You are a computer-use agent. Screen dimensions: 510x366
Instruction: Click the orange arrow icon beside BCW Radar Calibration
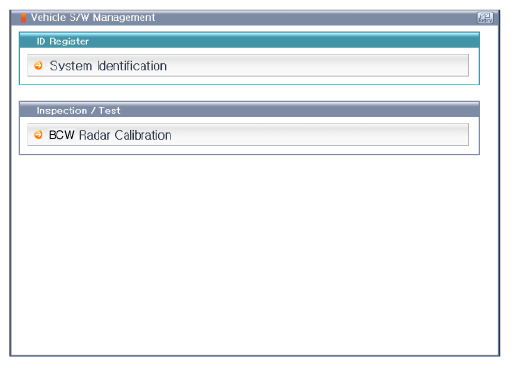pos(38,135)
